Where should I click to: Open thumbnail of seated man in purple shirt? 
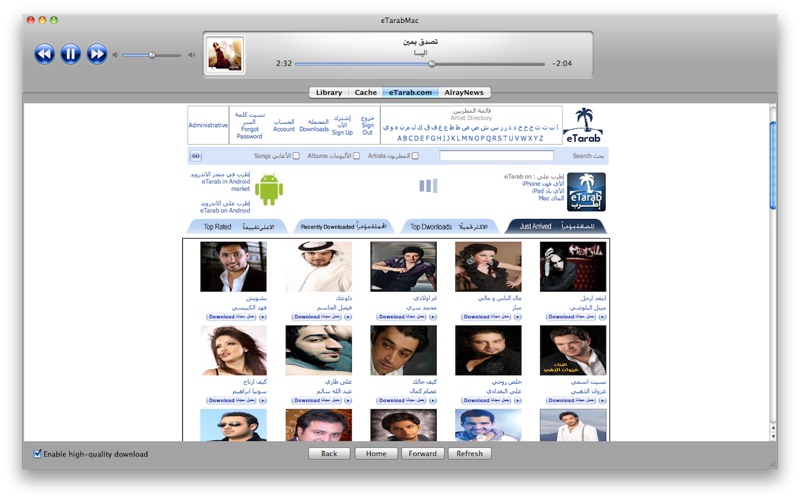click(x=404, y=266)
